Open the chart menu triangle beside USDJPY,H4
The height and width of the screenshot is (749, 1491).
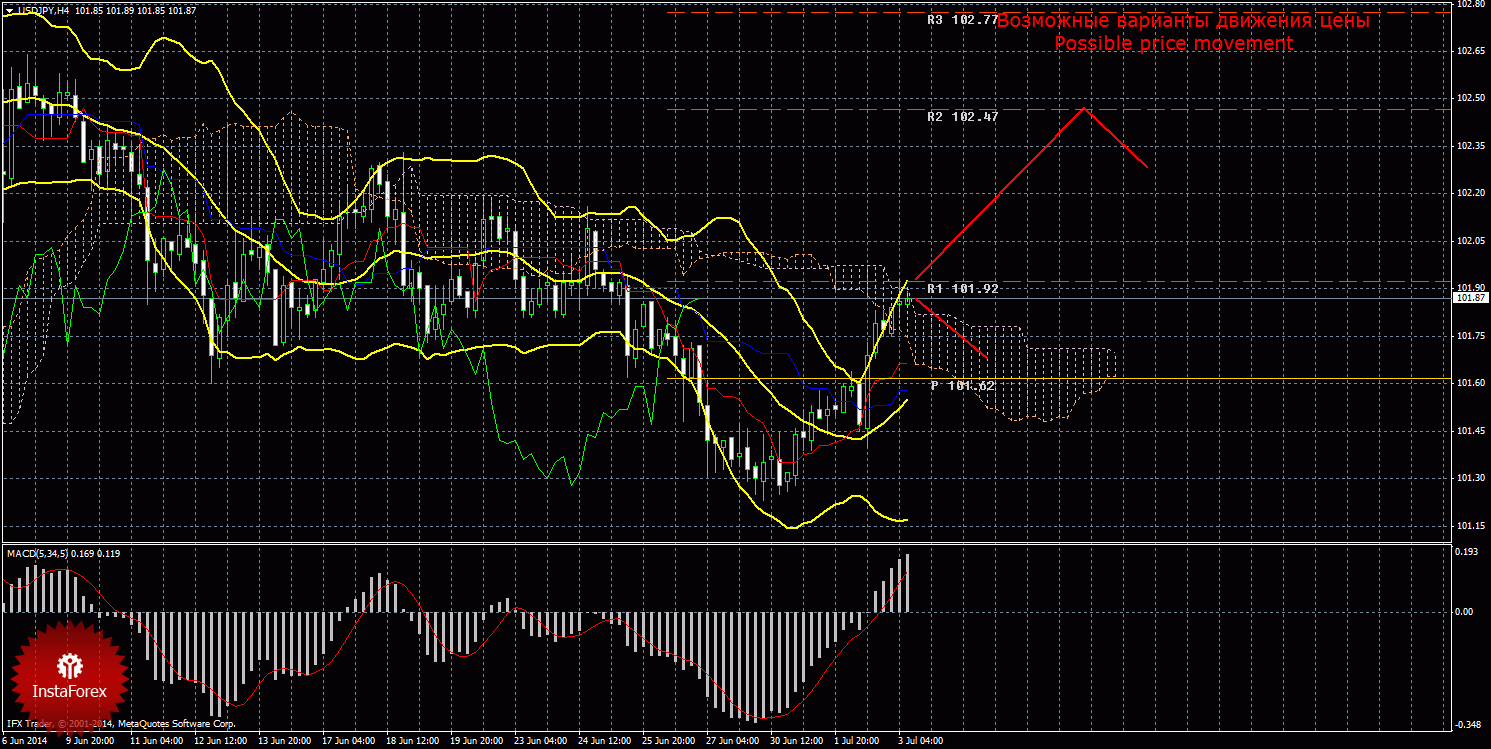click(8, 9)
